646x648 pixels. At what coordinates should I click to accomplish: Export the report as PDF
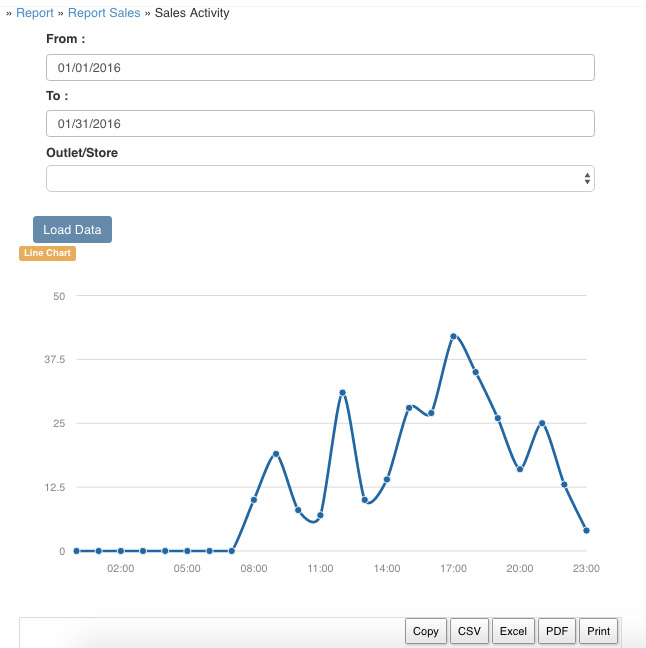tap(557, 631)
